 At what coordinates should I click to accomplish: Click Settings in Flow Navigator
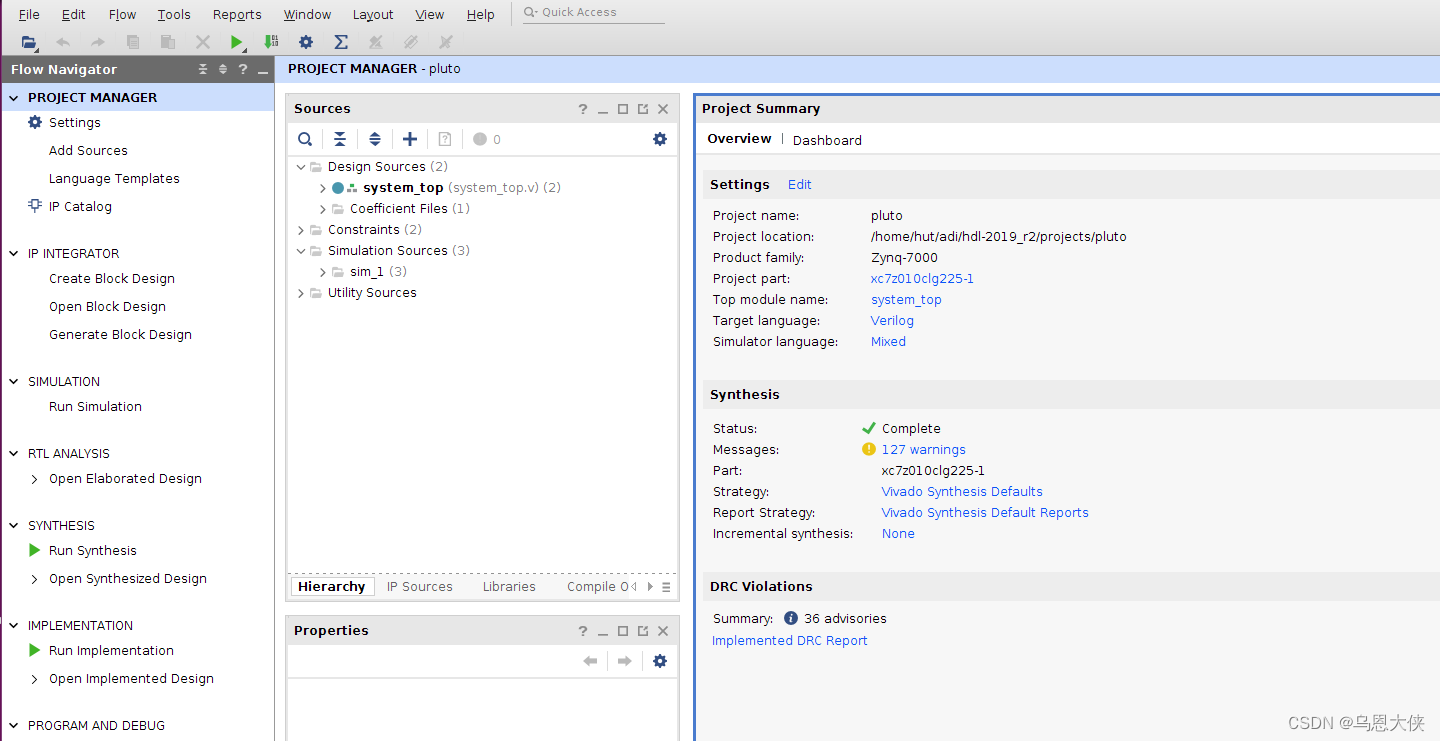point(75,123)
